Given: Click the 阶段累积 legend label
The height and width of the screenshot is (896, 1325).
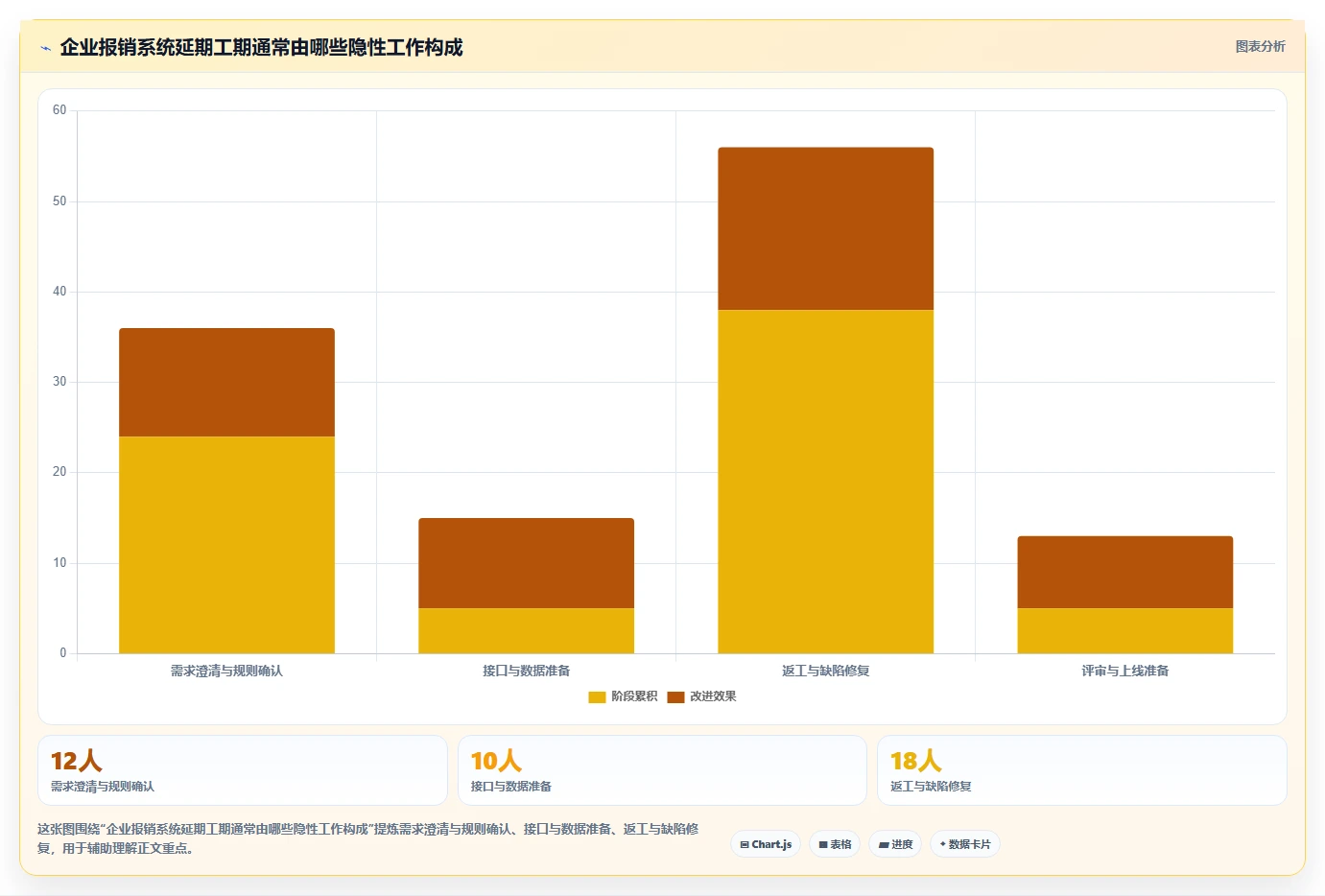Looking at the screenshot, I should coord(634,696).
